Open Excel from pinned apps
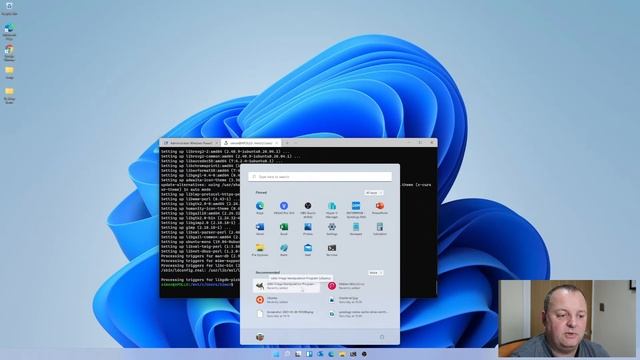The width and height of the screenshot is (640, 360). (284, 229)
